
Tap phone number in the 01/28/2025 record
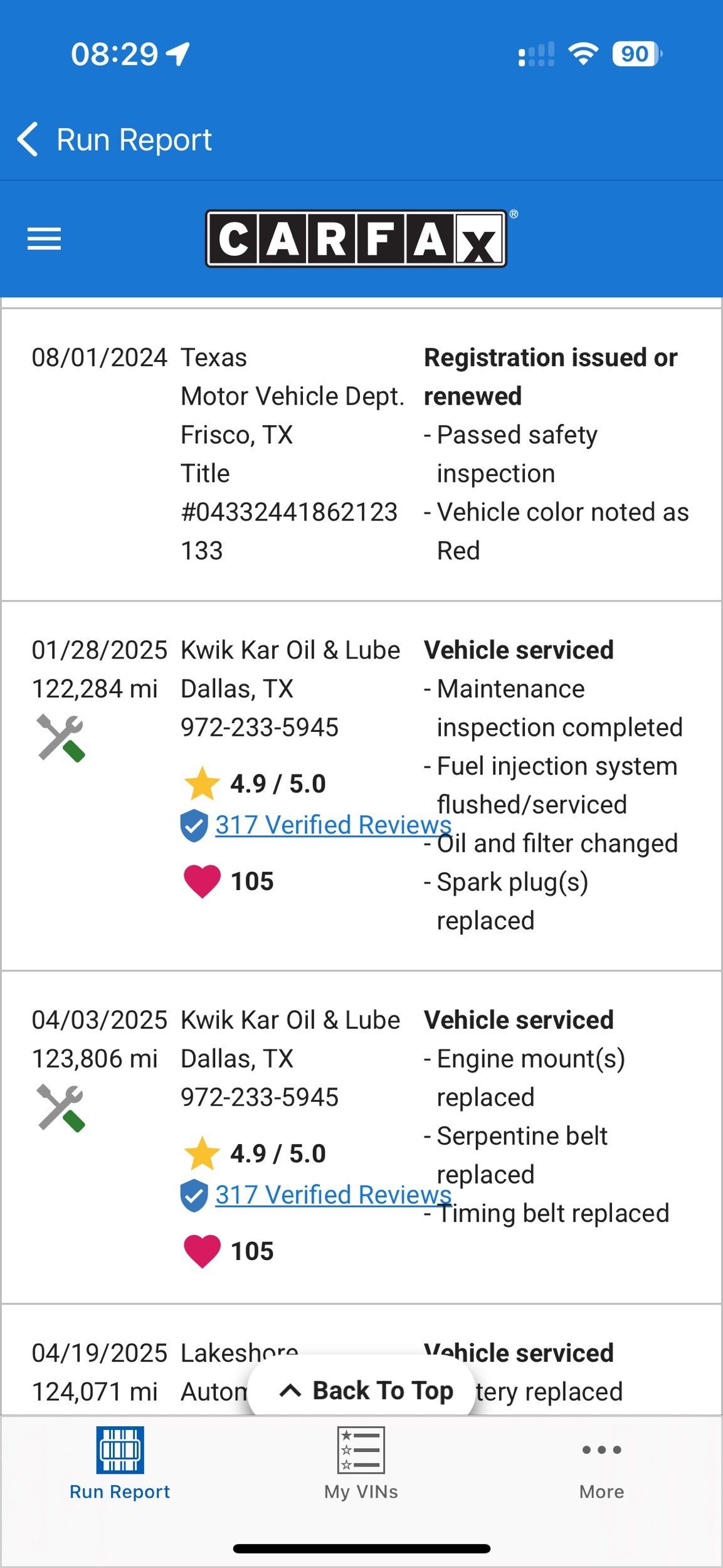[260, 728]
